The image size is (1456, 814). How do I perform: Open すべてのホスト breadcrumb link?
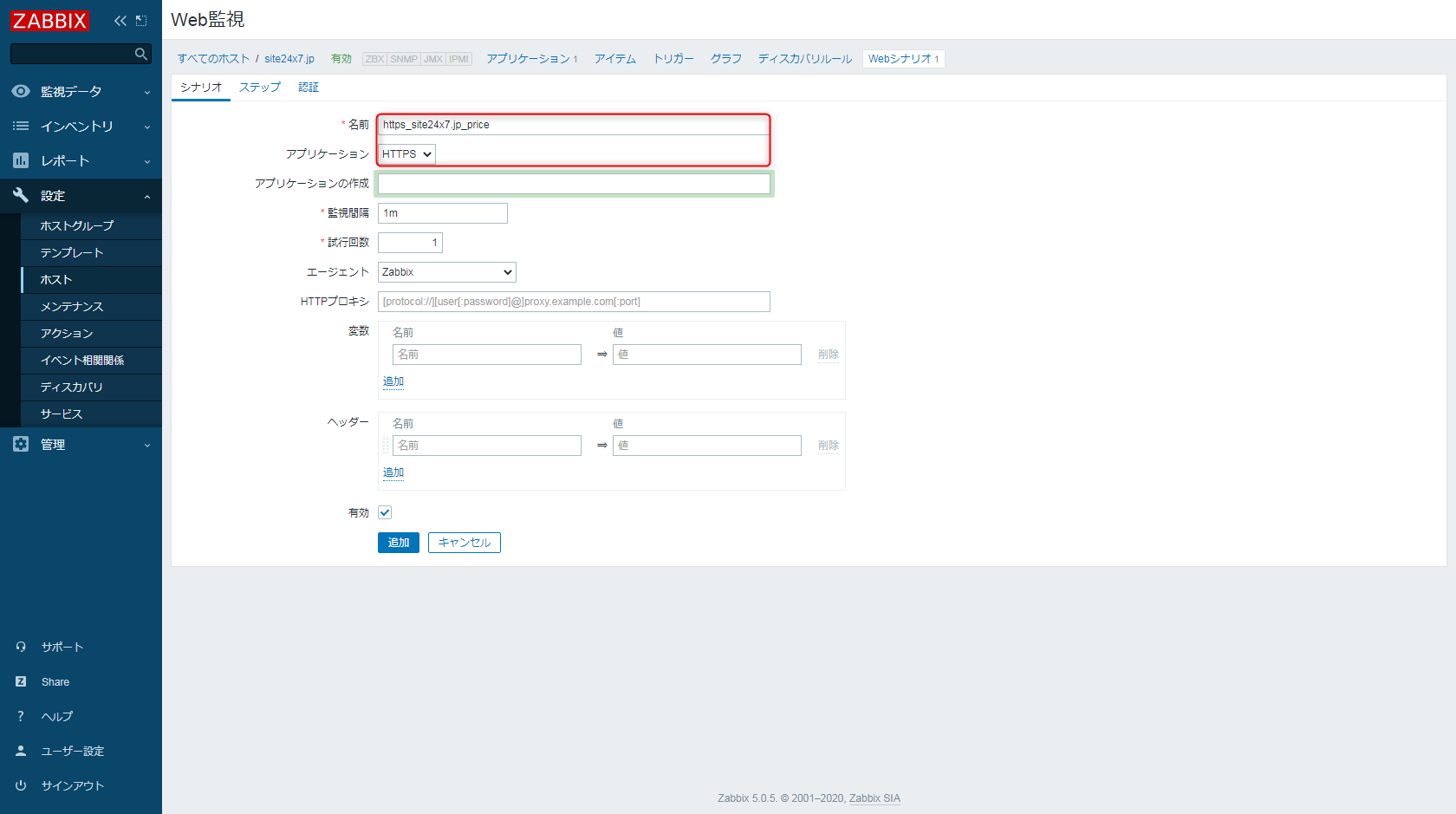pyautogui.click(x=213, y=59)
